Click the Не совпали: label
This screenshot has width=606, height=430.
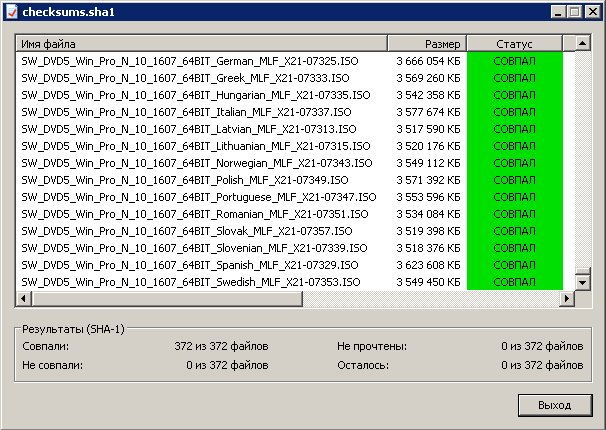pos(53,365)
